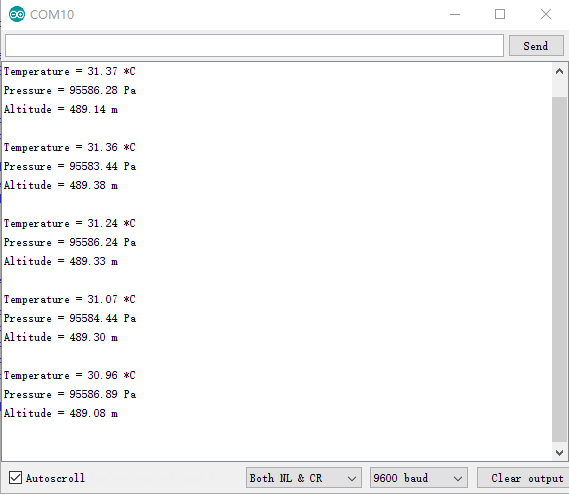
Task: Close the COM10 serial monitor window
Action: click(546, 15)
